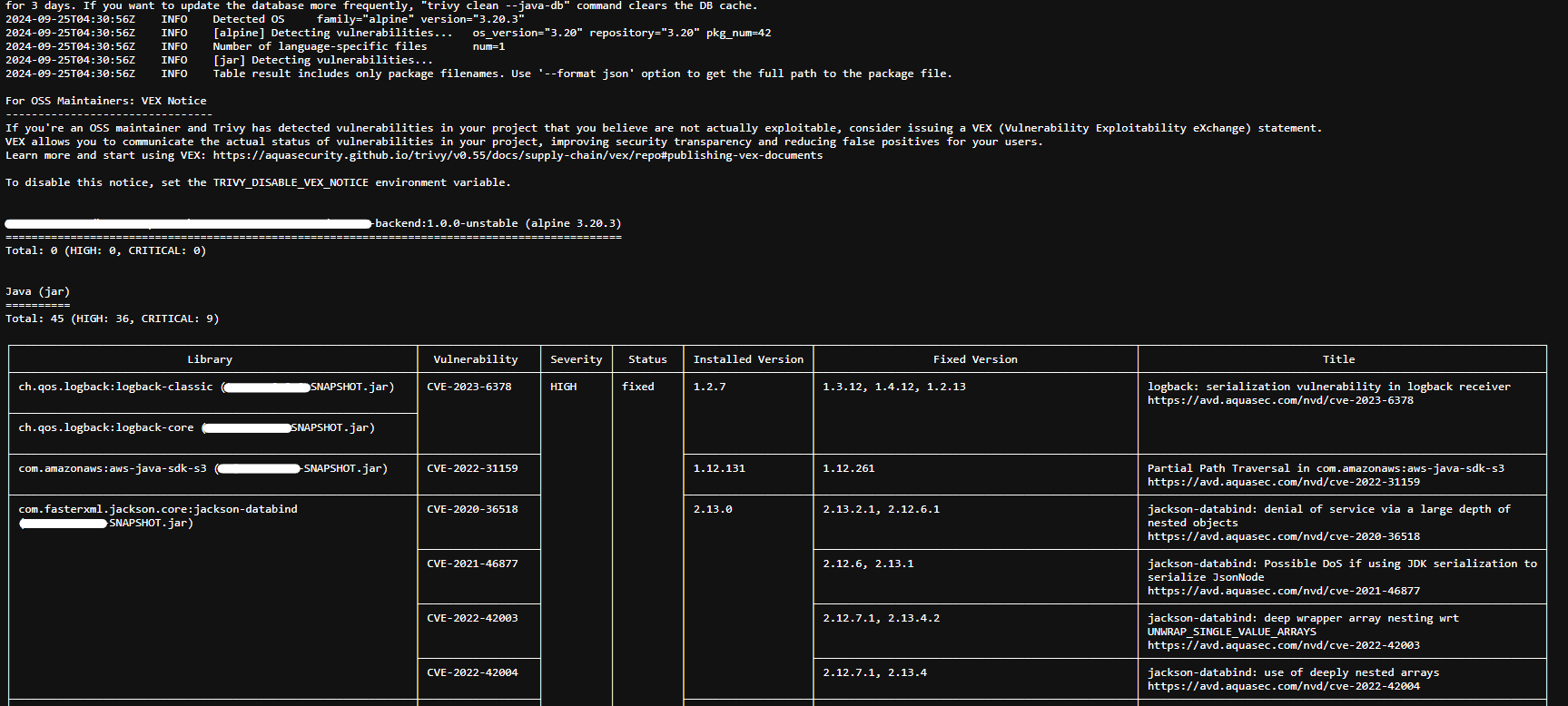This screenshot has height=706, width=1568.
Task: Click the Library column header
Action: (210, 359)
